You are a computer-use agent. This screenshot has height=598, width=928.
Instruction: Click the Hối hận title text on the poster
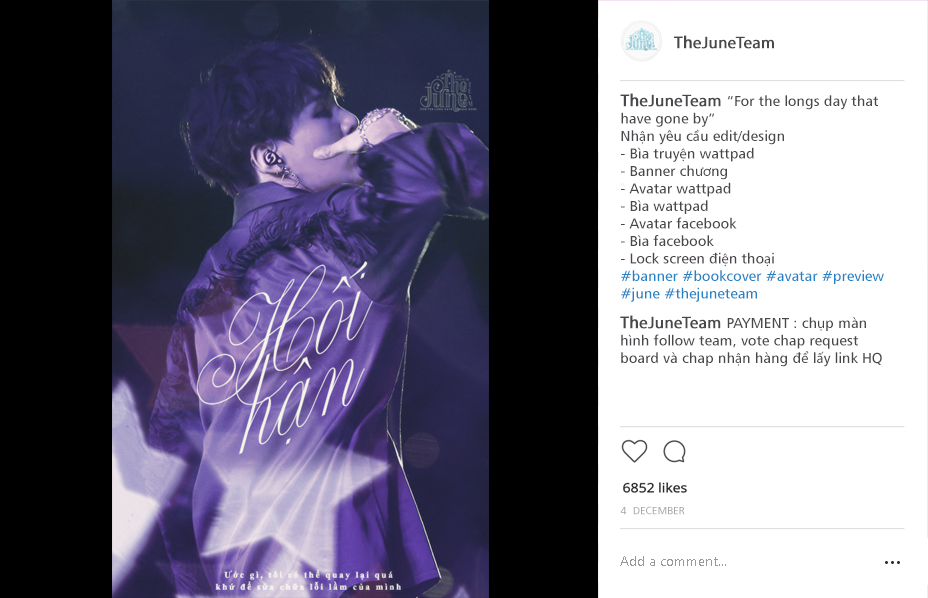[282, 356]
